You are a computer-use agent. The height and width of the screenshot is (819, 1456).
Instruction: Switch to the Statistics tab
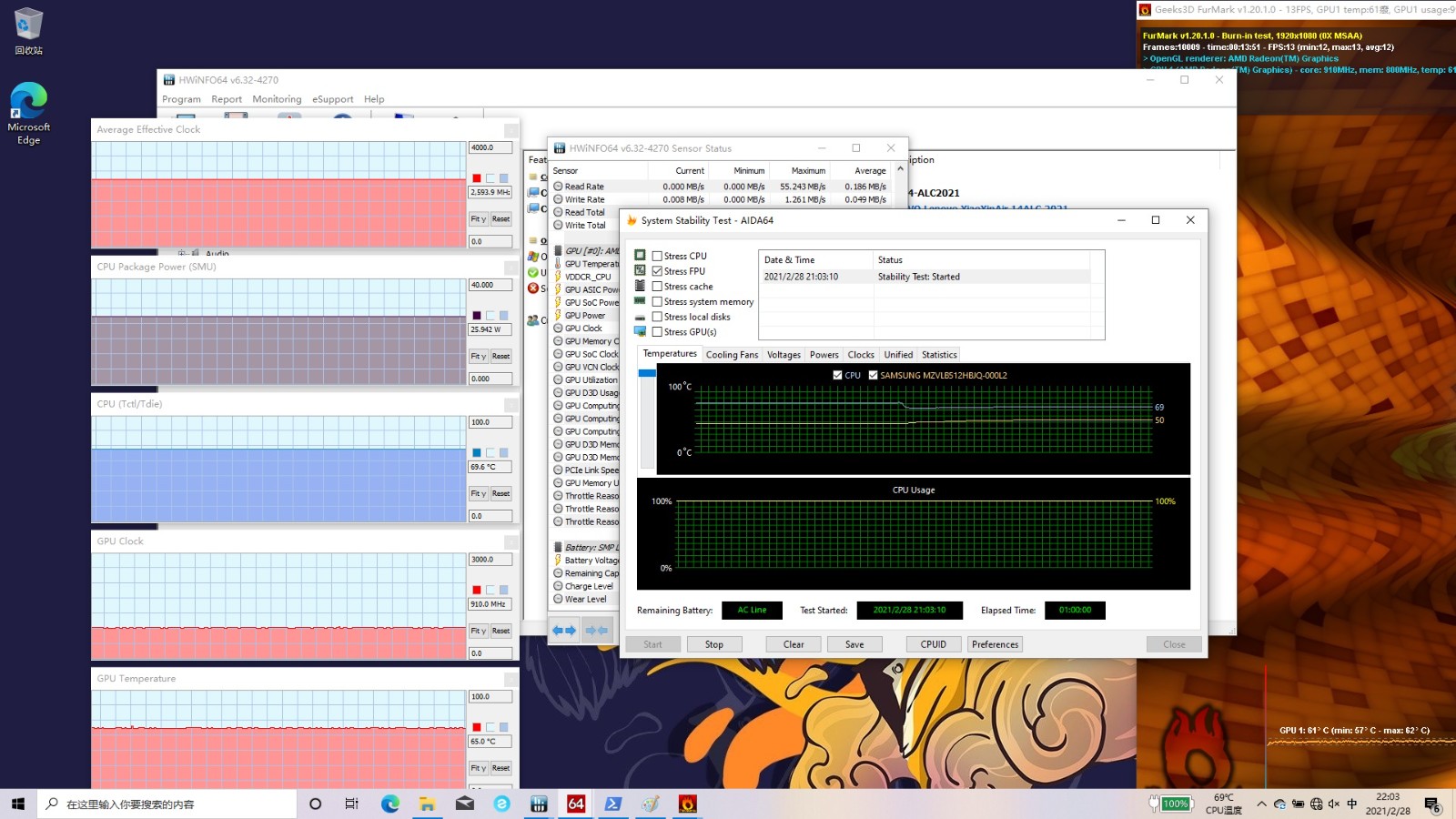point(939,355)
